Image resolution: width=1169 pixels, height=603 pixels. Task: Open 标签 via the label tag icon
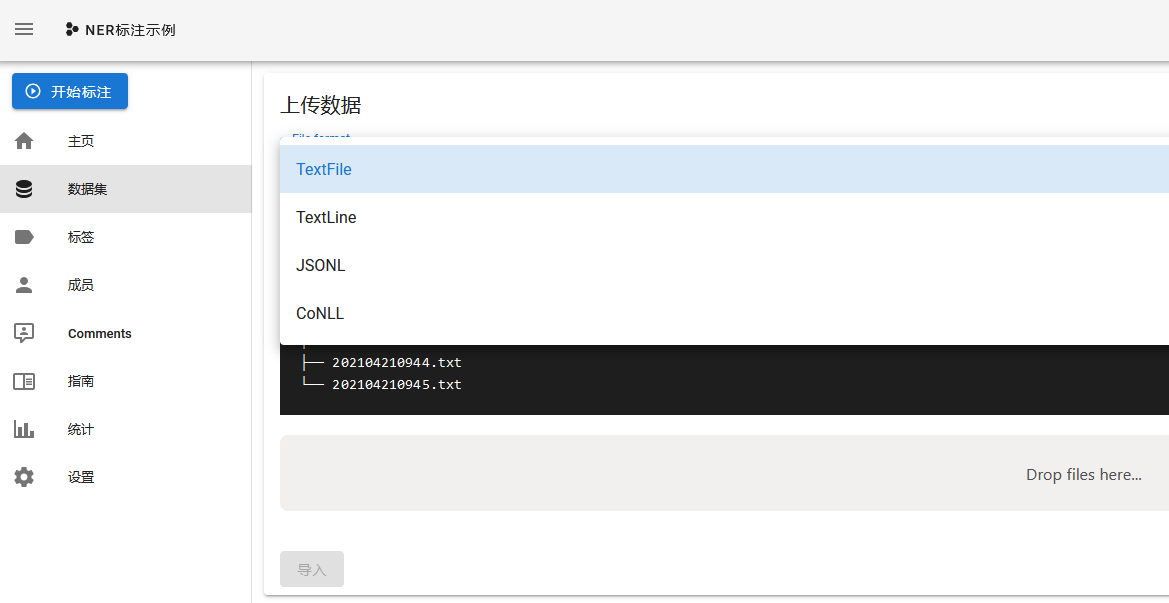pyautogui.click(x=23, y=236)
